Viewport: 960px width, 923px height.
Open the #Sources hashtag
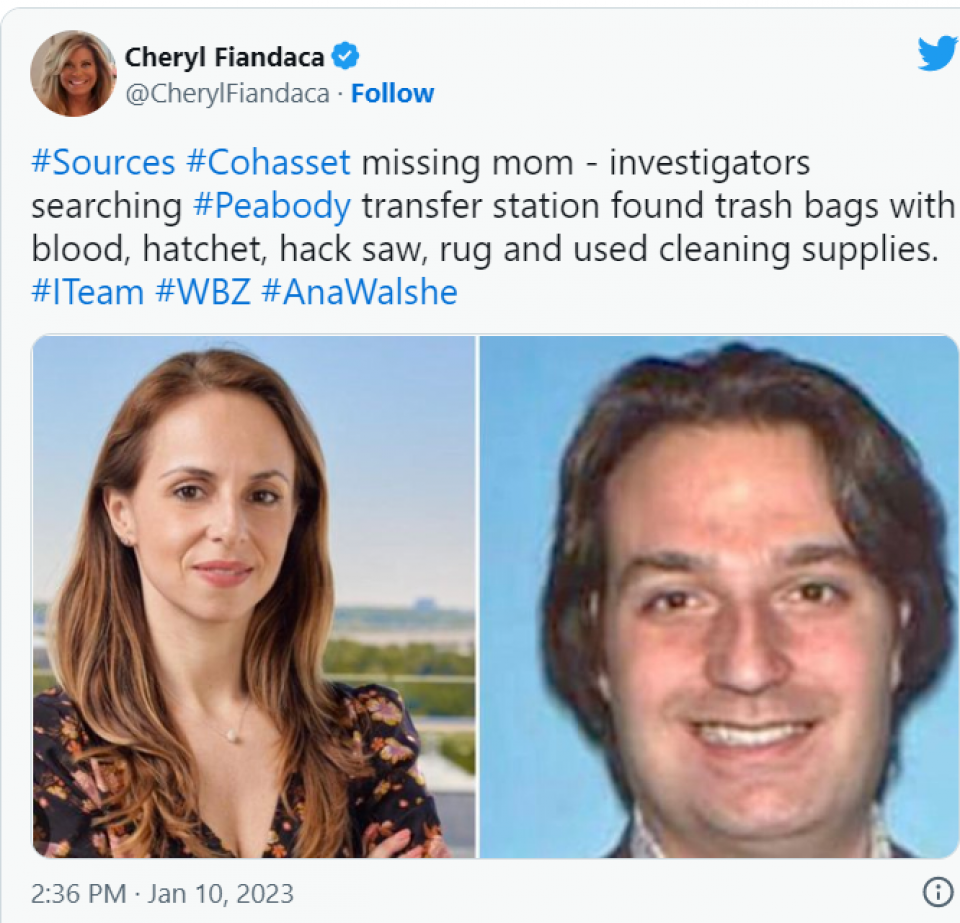(x=103, y=163)
